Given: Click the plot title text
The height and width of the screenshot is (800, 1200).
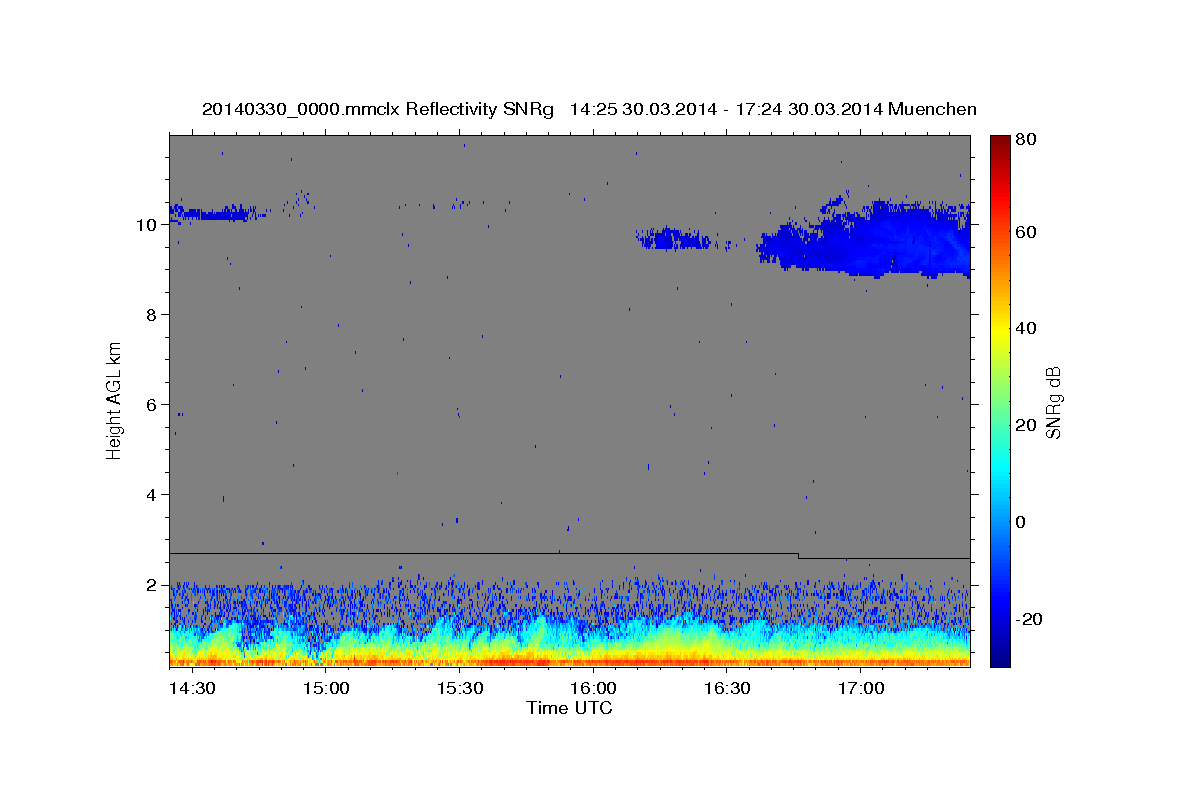Looking at the screenshot, I should 589,109.
